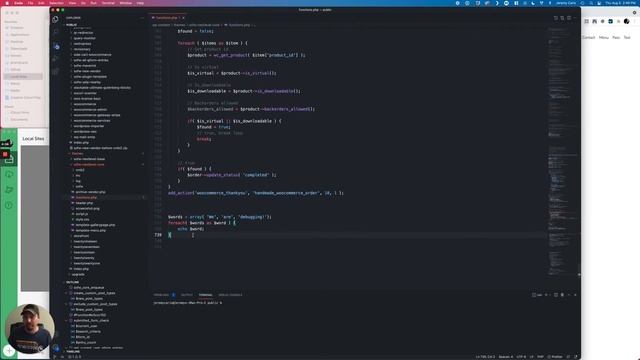
Task: Open the help icon in Local green sidebar
Action: pyautogui.click(x=9, y=205)
